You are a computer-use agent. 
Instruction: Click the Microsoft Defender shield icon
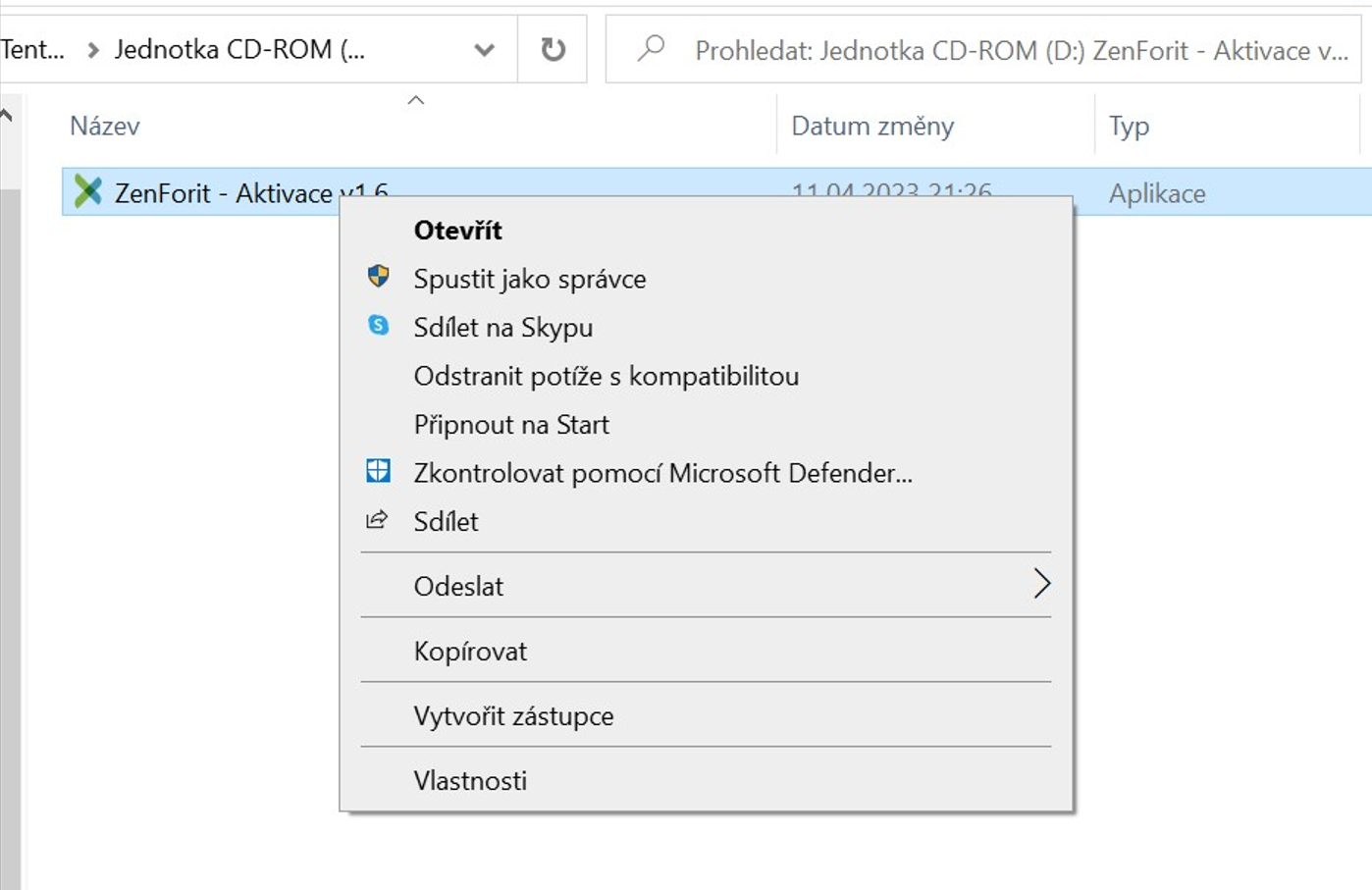[x=378, y=471]
